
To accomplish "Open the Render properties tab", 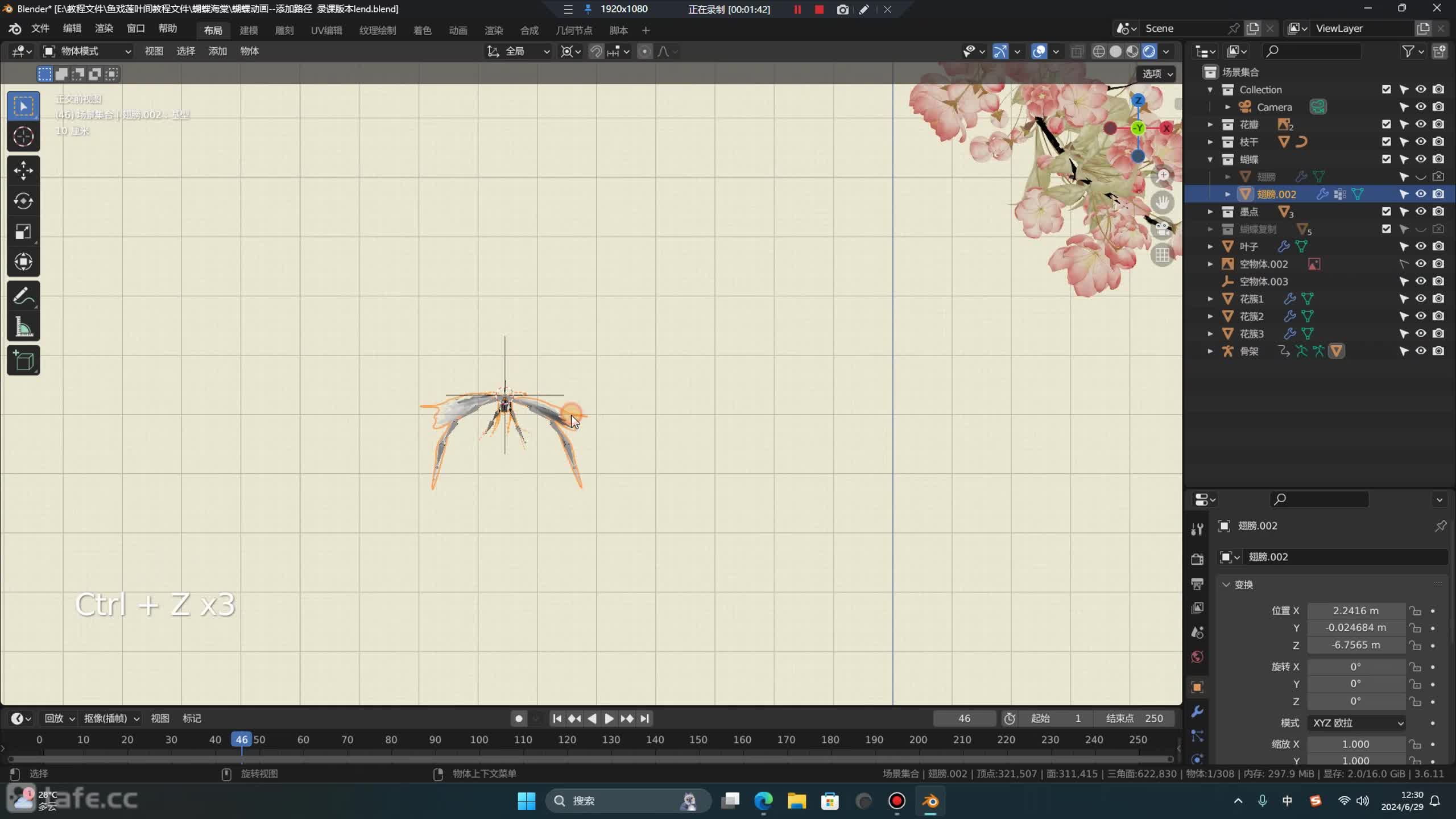I will point(1197,559).
